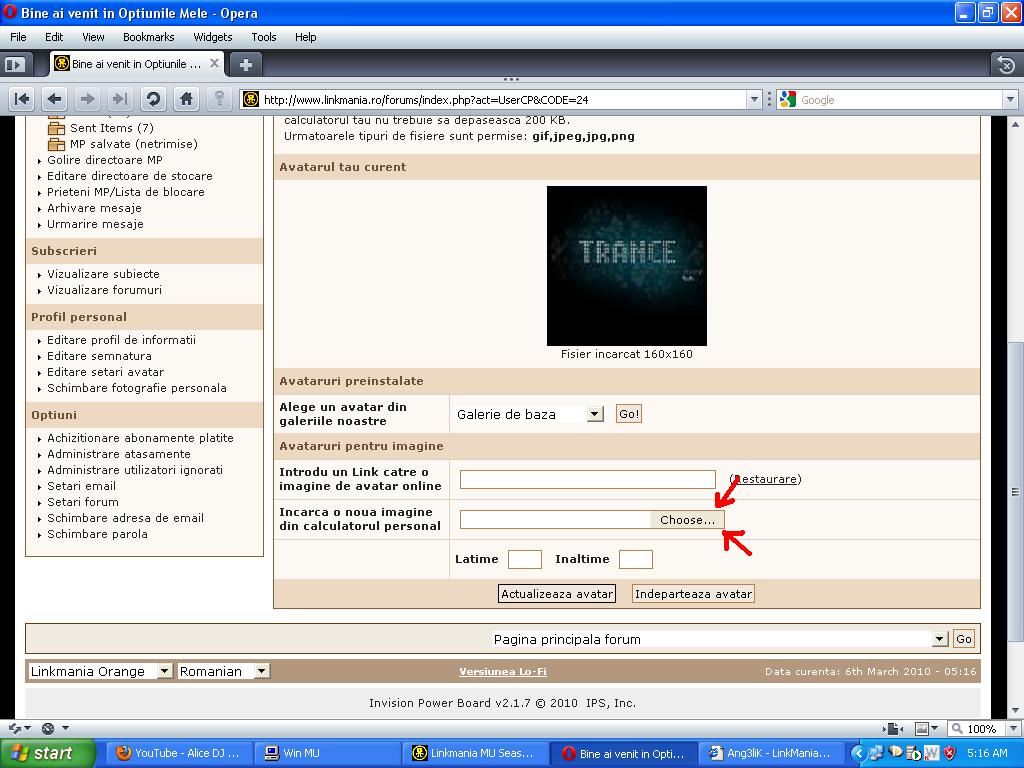Image resolution: width=1024 pixels, height=768 pixels.
Task: Click the Go! gallery button
Action: click(x=629, y=414)
